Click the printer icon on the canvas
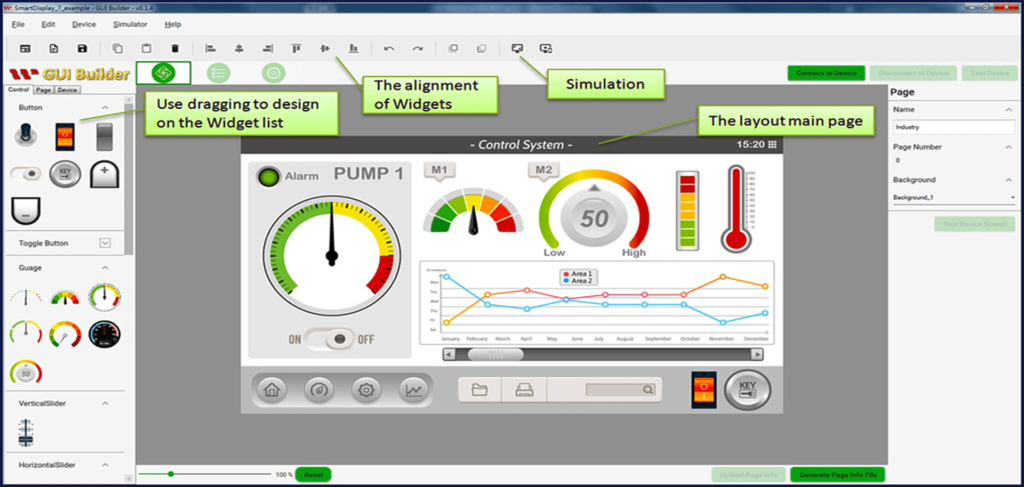The height and width of the screenshot is (487, 1024). 523,390
